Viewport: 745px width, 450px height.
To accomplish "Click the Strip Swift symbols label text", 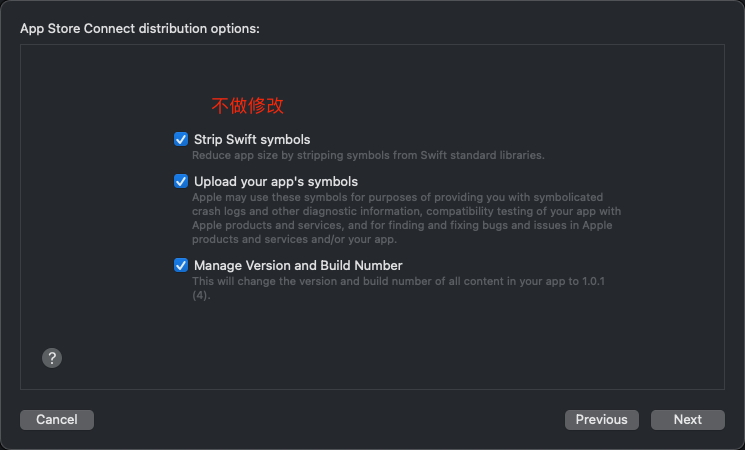I will [252, 139].
